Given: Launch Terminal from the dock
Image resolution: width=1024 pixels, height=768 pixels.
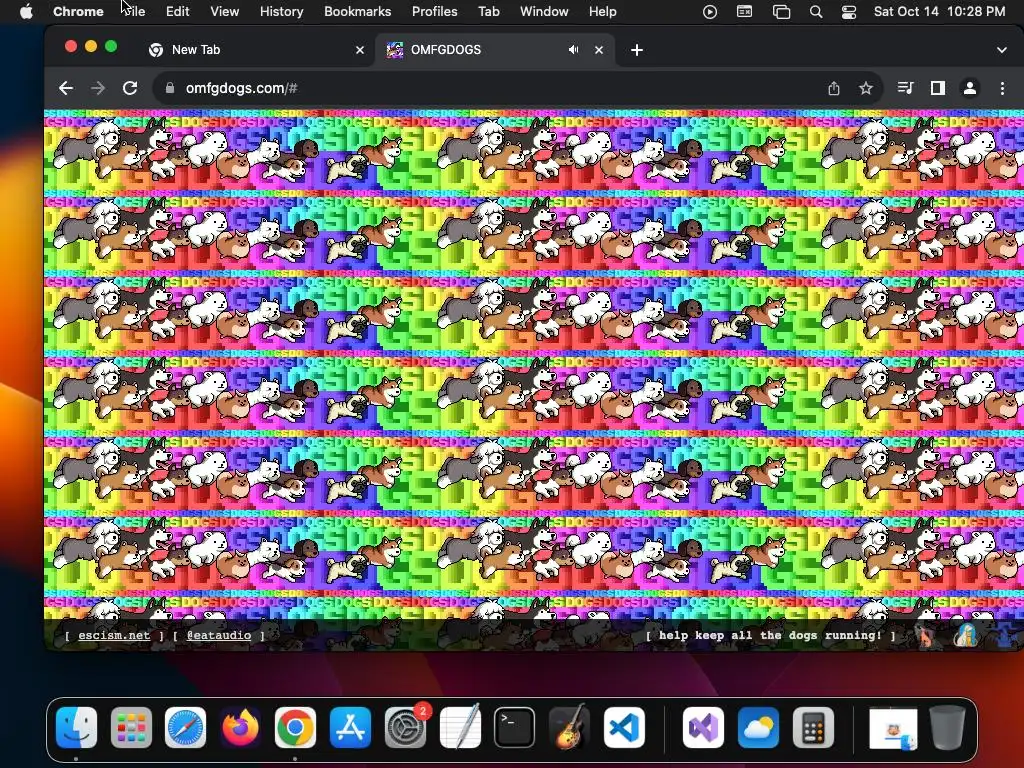Looking at the screenshot, I should click(x=515, y=727).
